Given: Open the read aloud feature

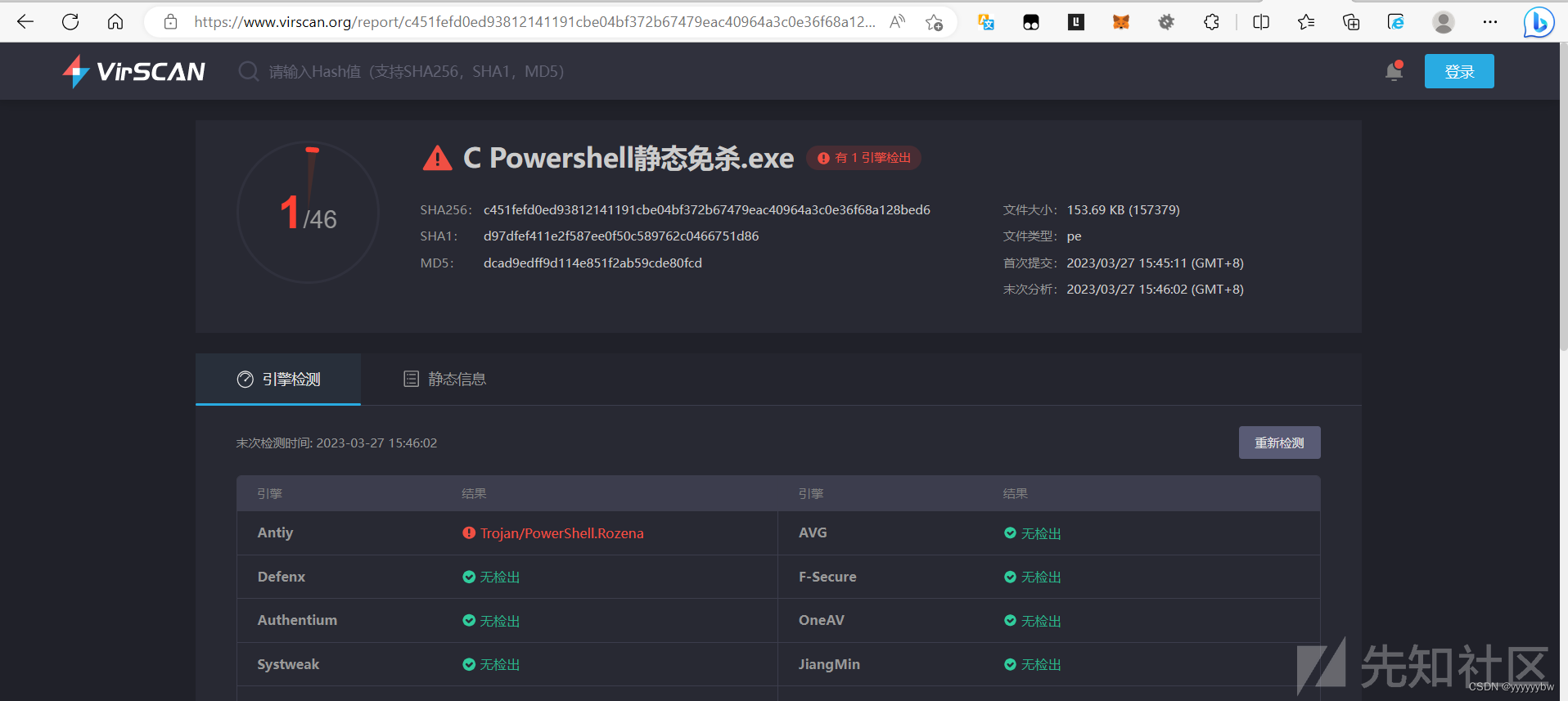Looking at the screenshot, I should (x=898, y=22).
